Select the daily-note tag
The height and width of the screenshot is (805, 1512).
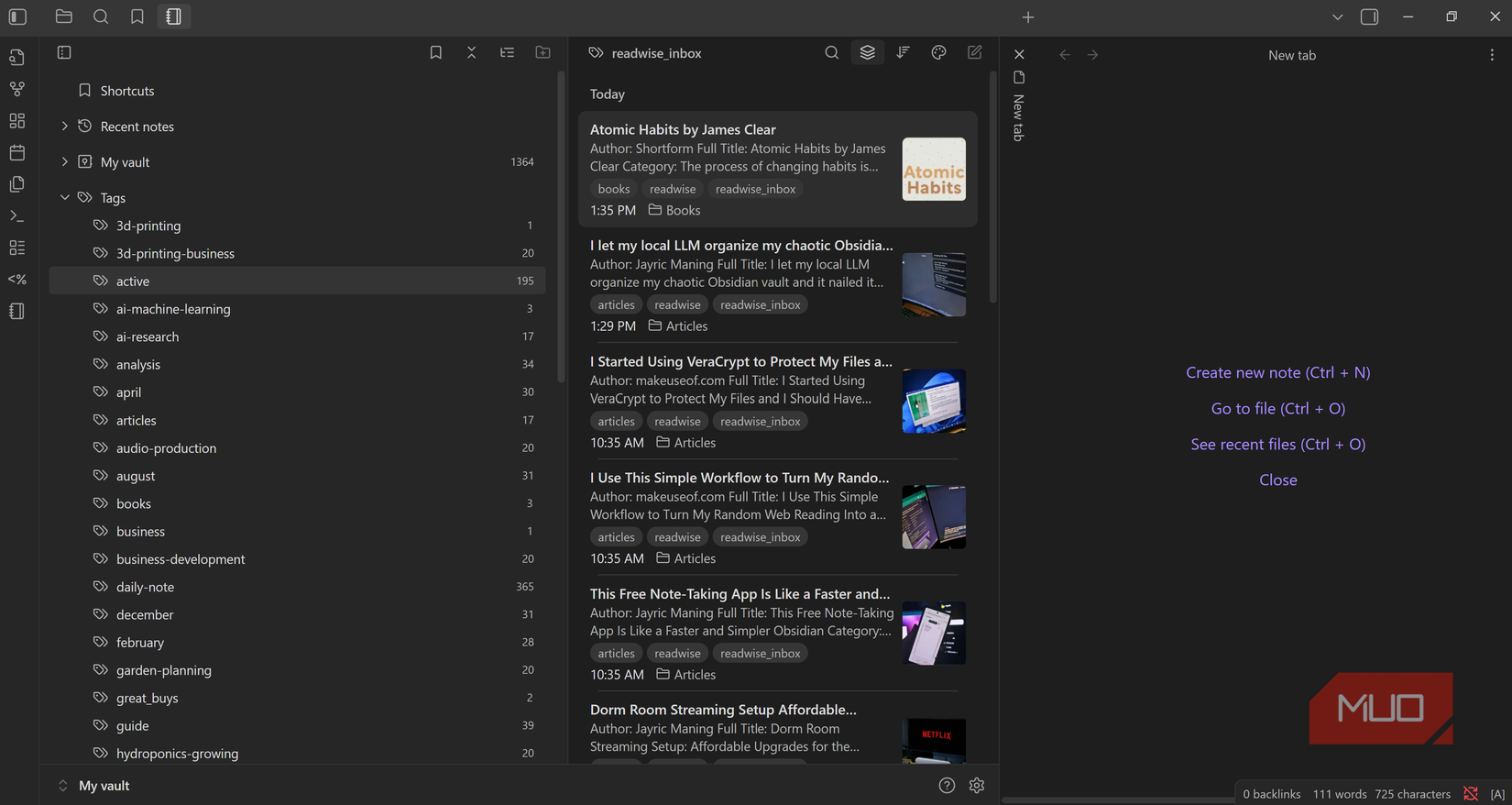298,587
